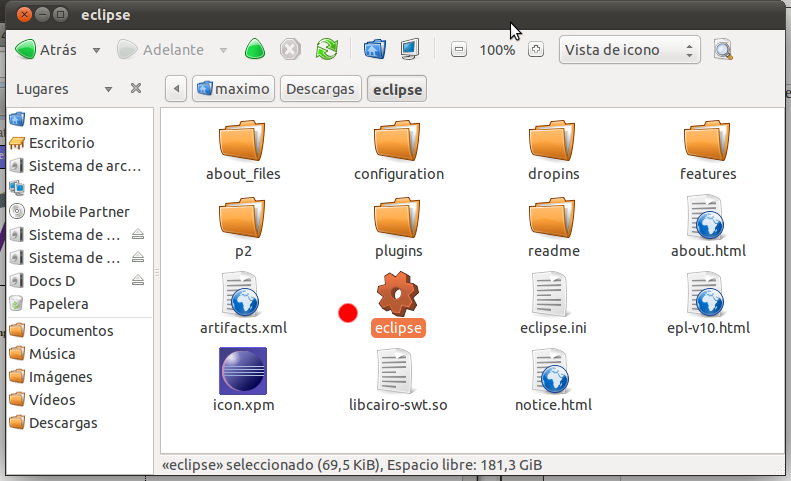
Task: Open Papelera in the sidebar
Action: [x=80, y=304]
